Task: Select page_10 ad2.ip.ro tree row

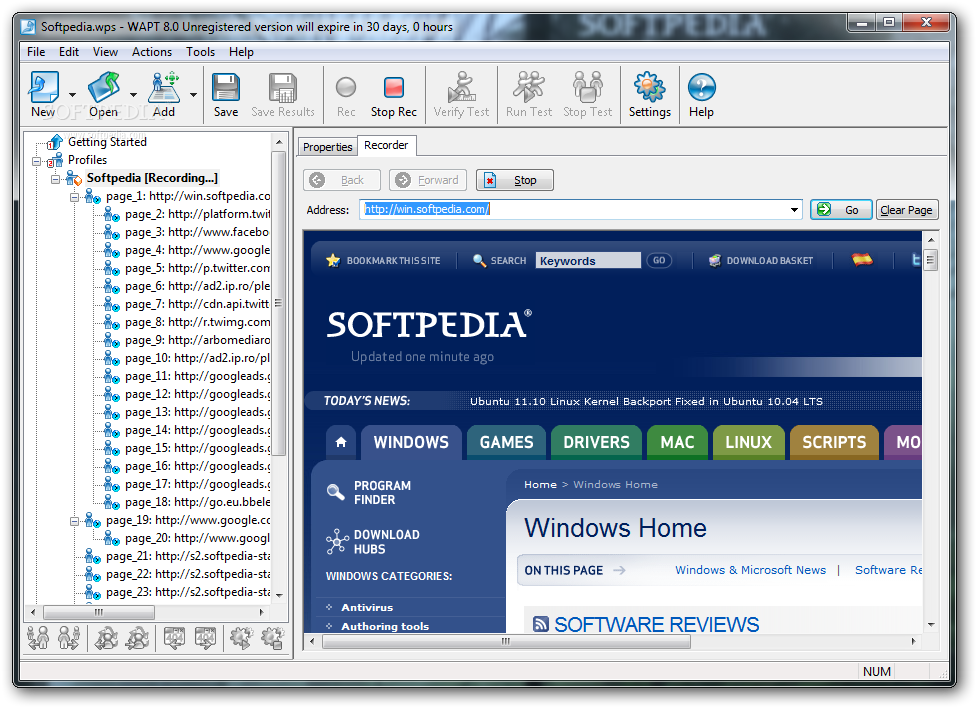Action: [x=197, y=358]
